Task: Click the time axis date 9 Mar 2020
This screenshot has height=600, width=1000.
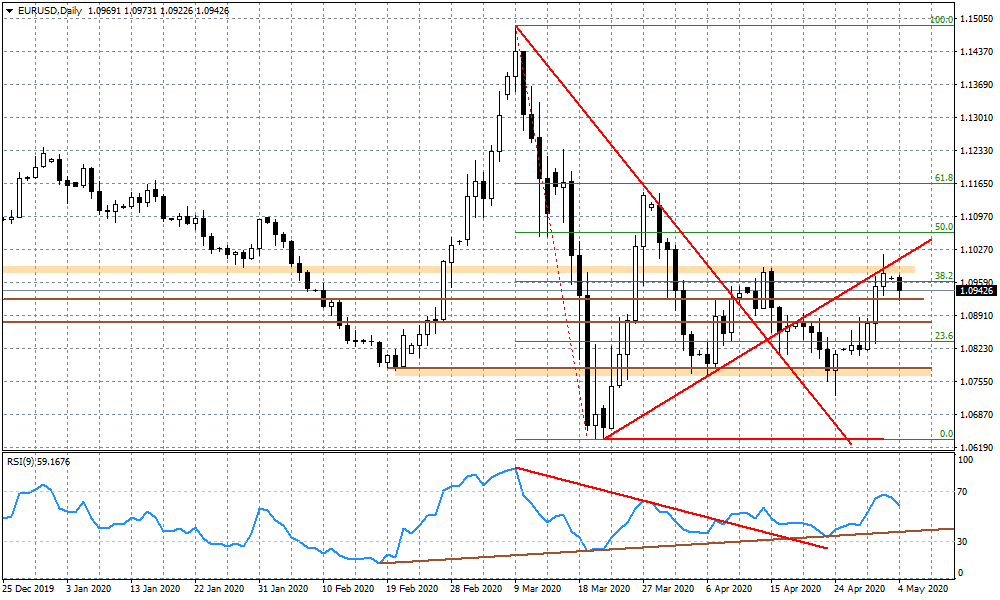Action: click(x=540, y=589)
